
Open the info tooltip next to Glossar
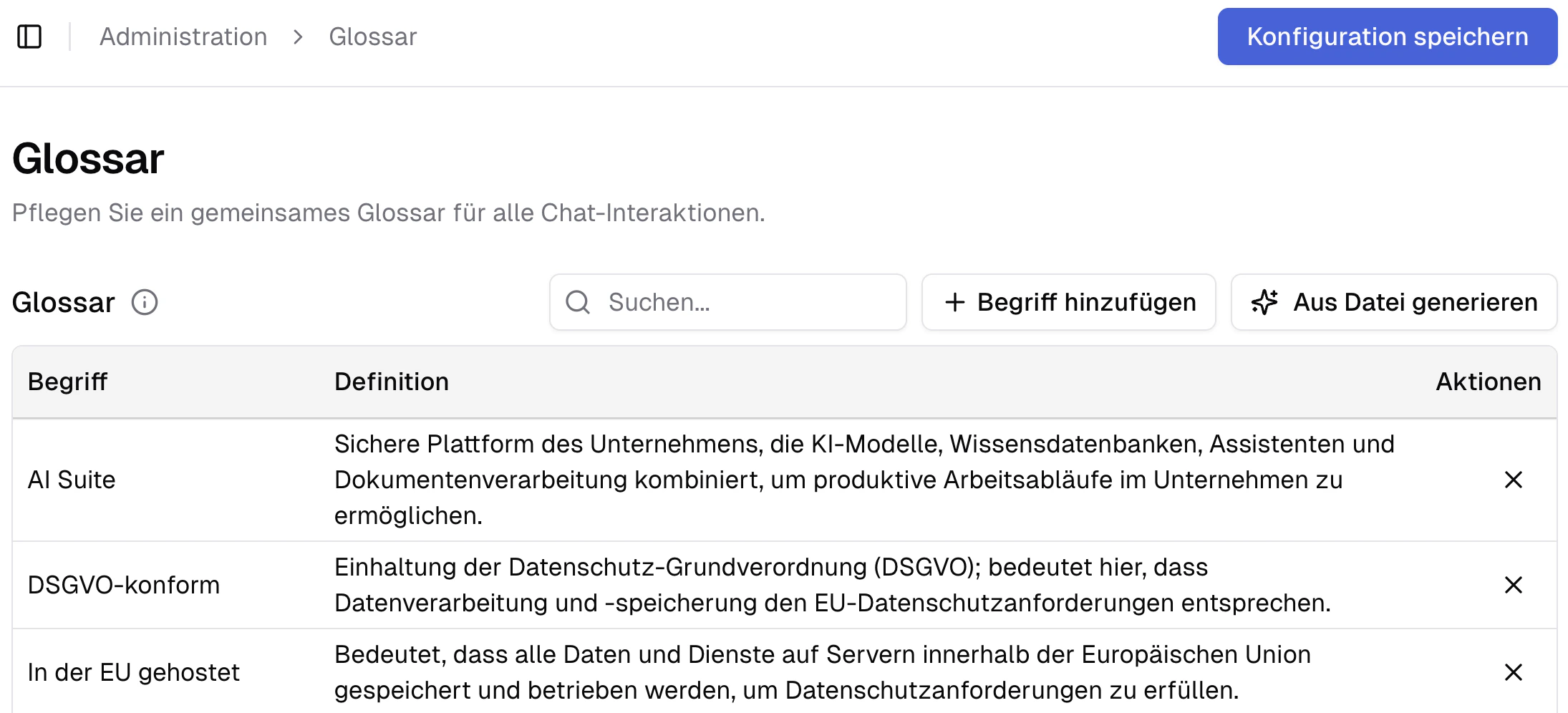[145, 303]
